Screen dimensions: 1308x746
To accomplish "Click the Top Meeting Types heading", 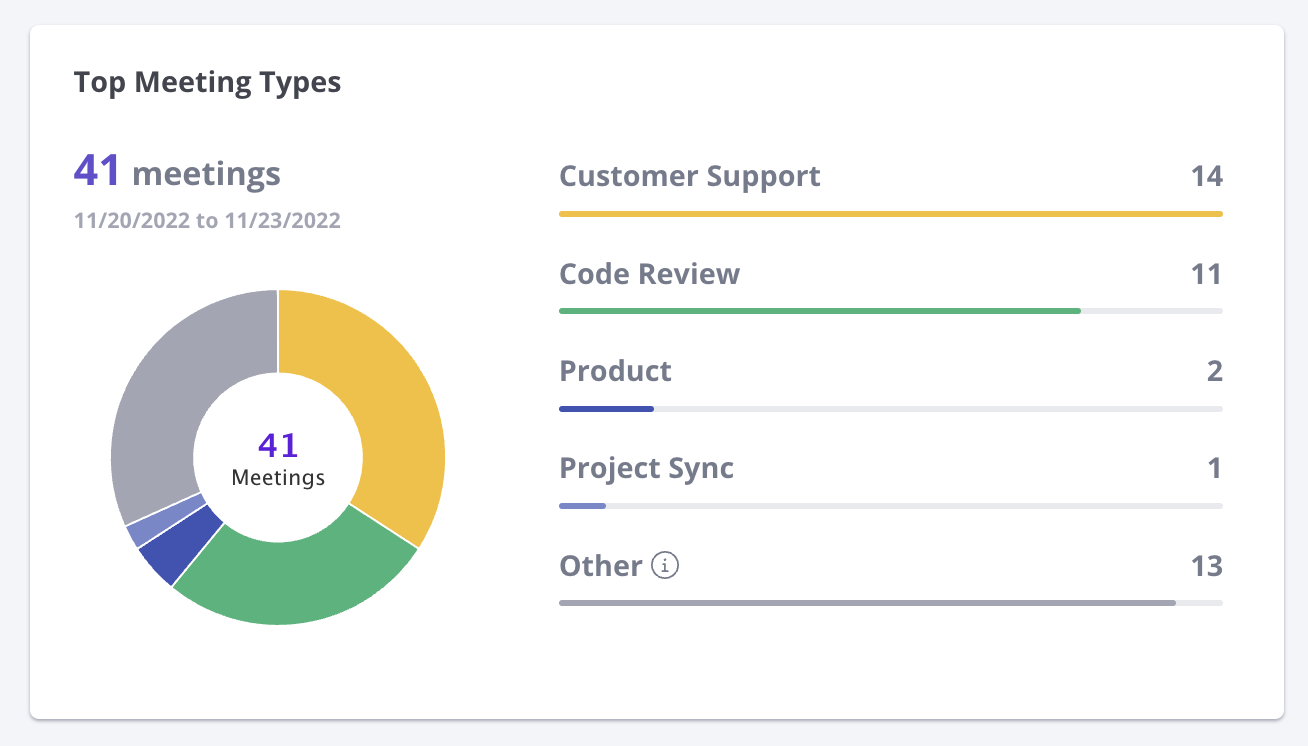I will pos(207,82).
